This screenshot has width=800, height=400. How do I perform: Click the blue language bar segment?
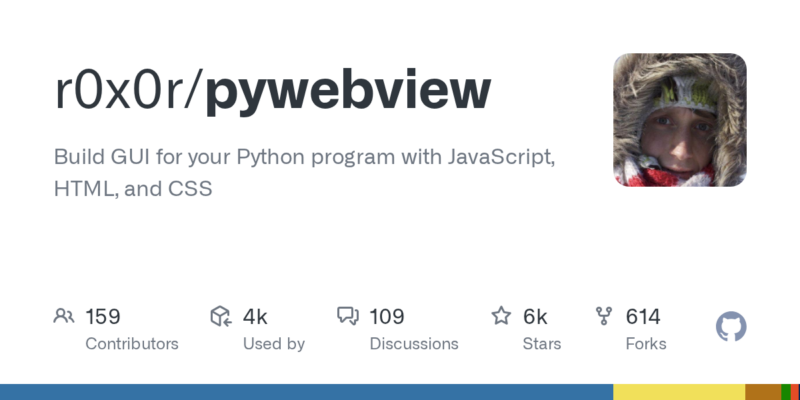pos(306,392)
